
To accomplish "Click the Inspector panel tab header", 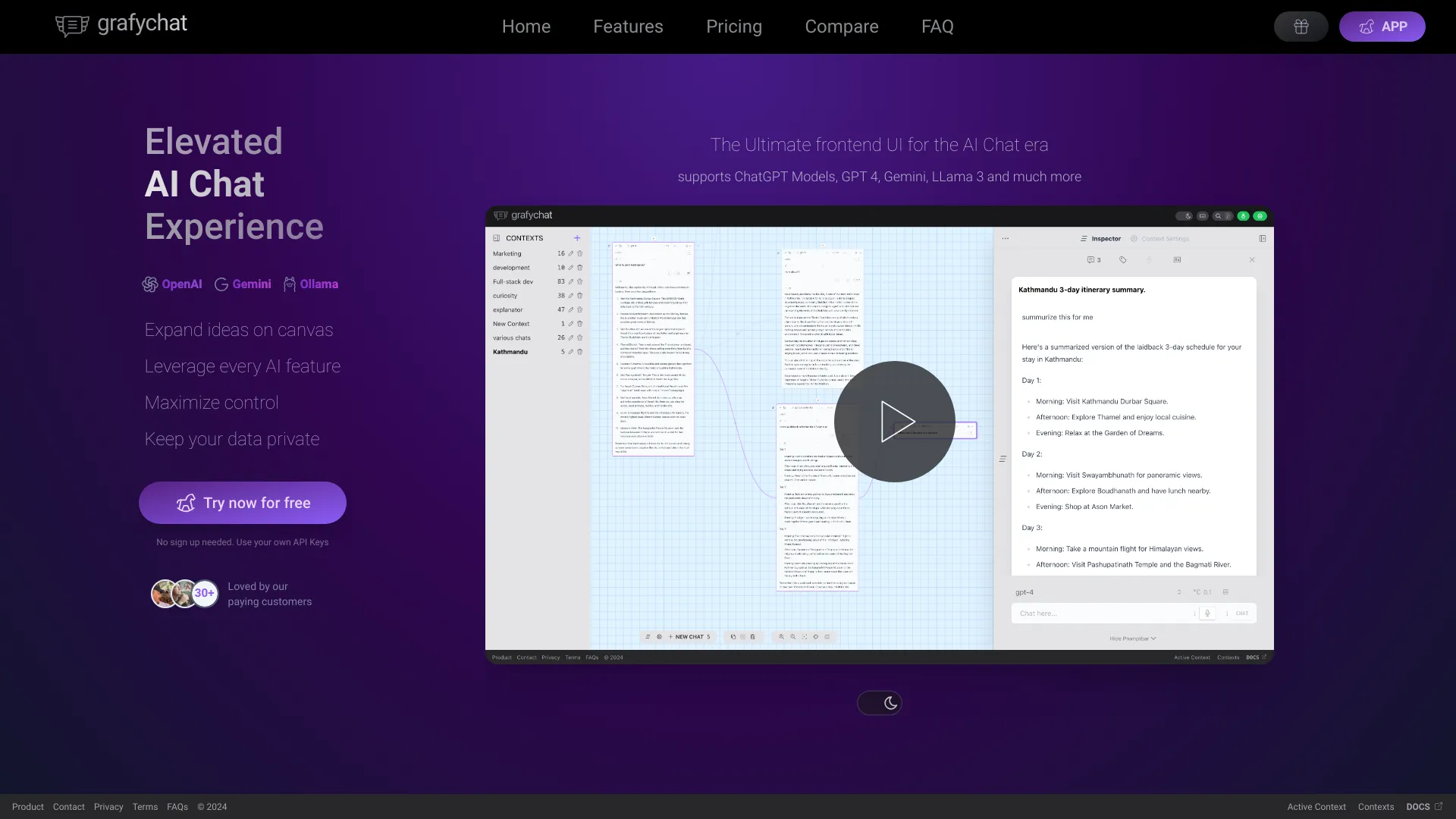I will coord(1100,237).
